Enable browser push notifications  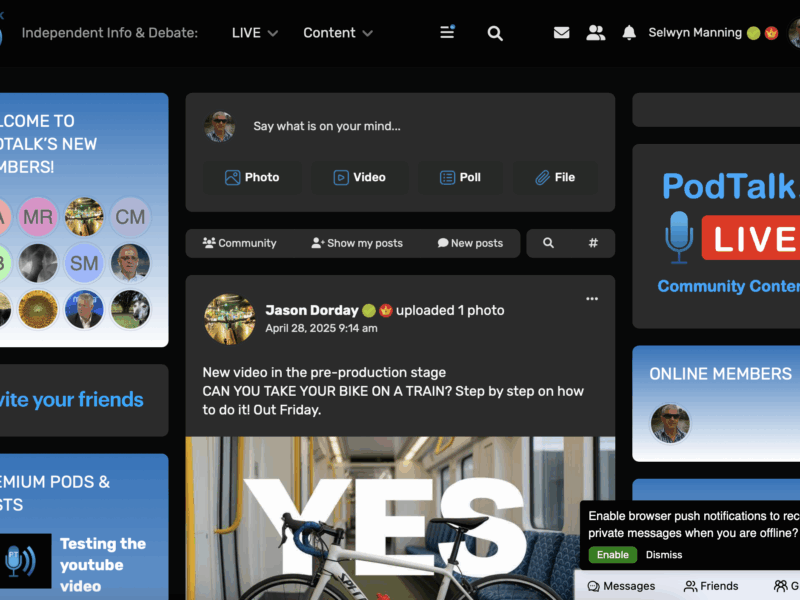coord(613,555)
